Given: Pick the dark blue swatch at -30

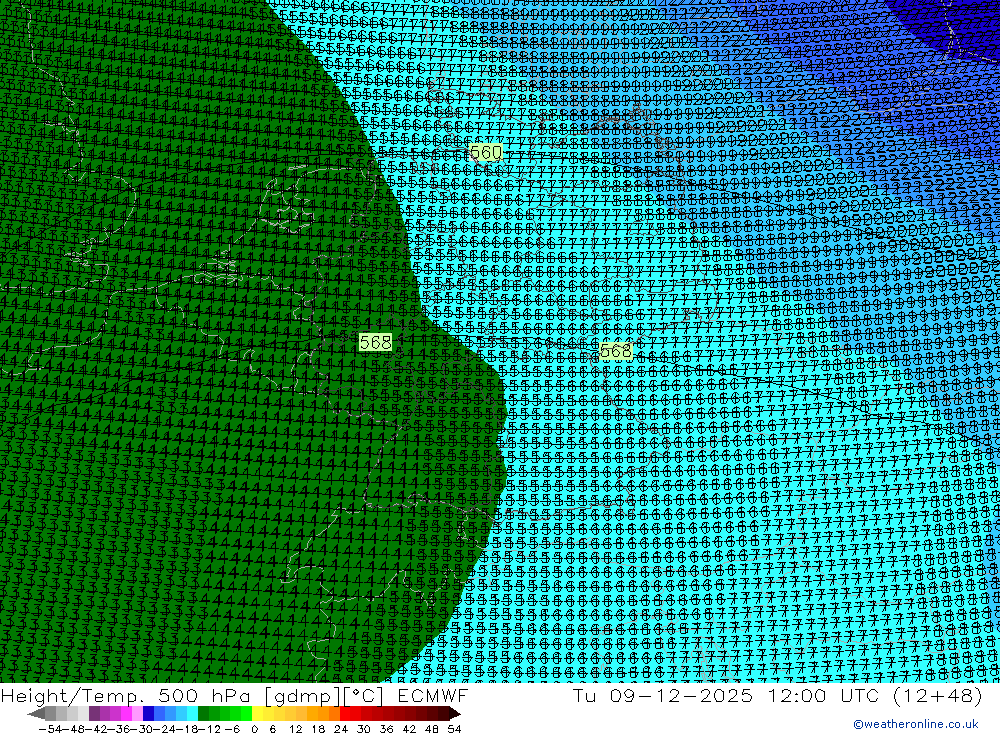Looking at the screenshot, I should click(x=149, y=714).
